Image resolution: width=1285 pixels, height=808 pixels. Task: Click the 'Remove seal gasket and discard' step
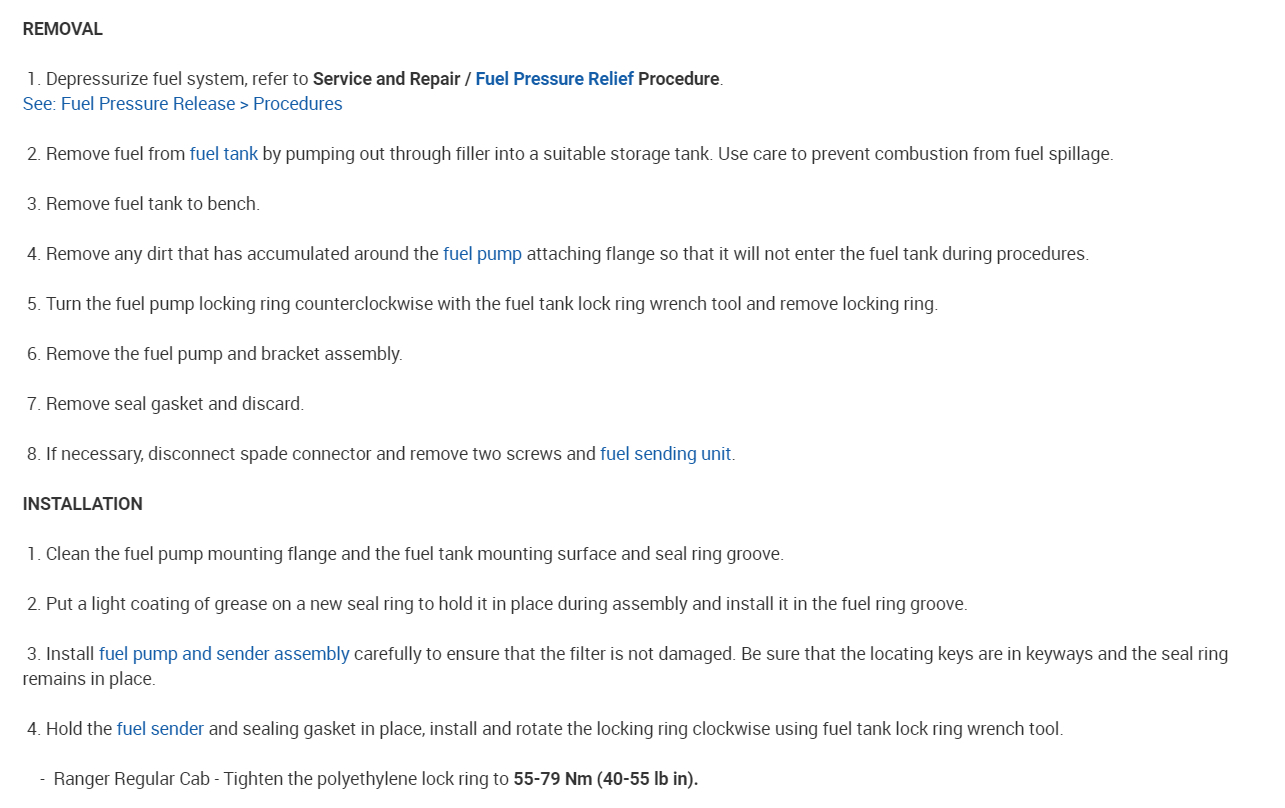[x=174, y=404]
